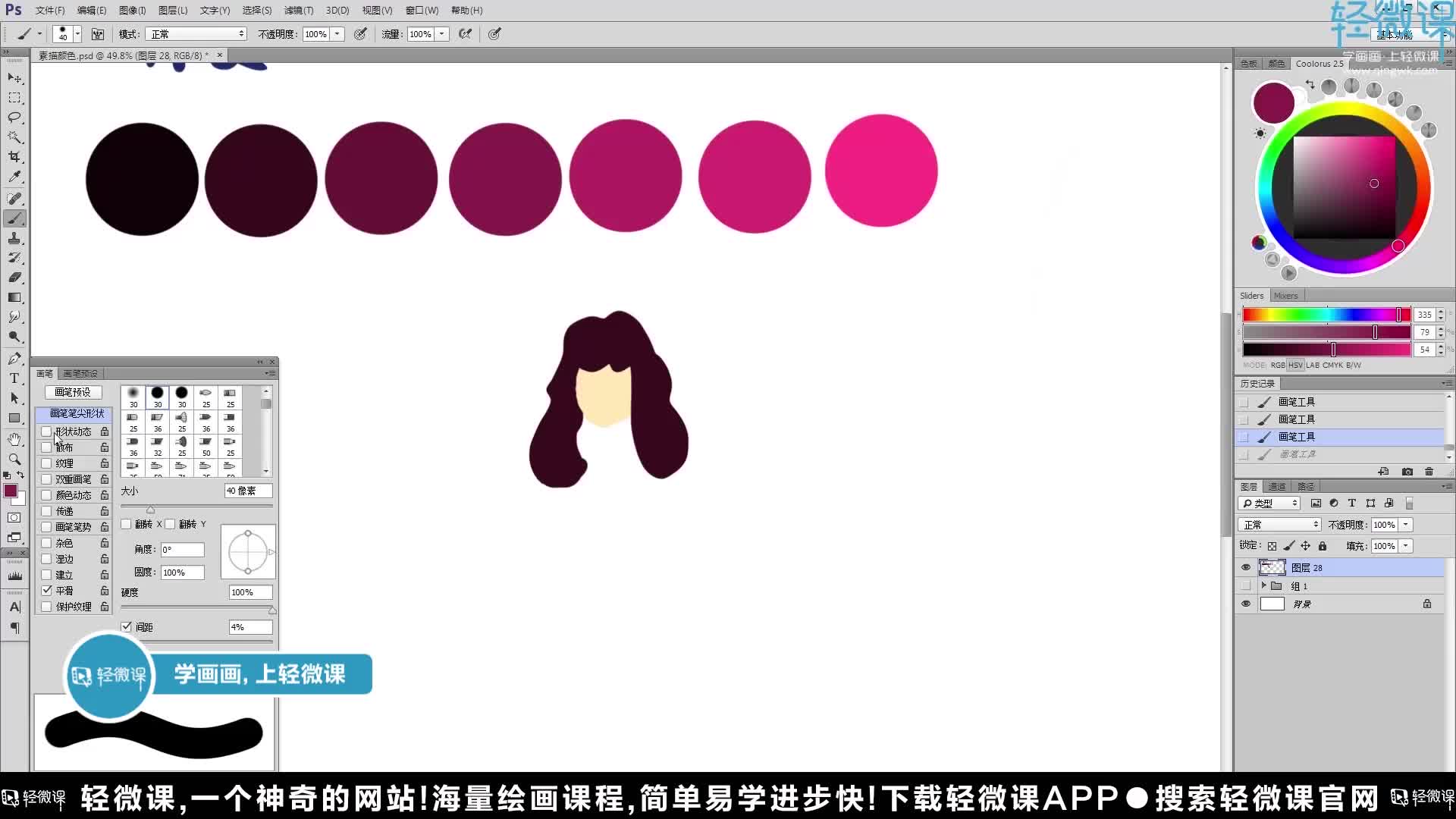Uncheck the 平滑 option
The height and width of the screenshot is (819, 1456).
pyautogui.click(x=47, y=590)
